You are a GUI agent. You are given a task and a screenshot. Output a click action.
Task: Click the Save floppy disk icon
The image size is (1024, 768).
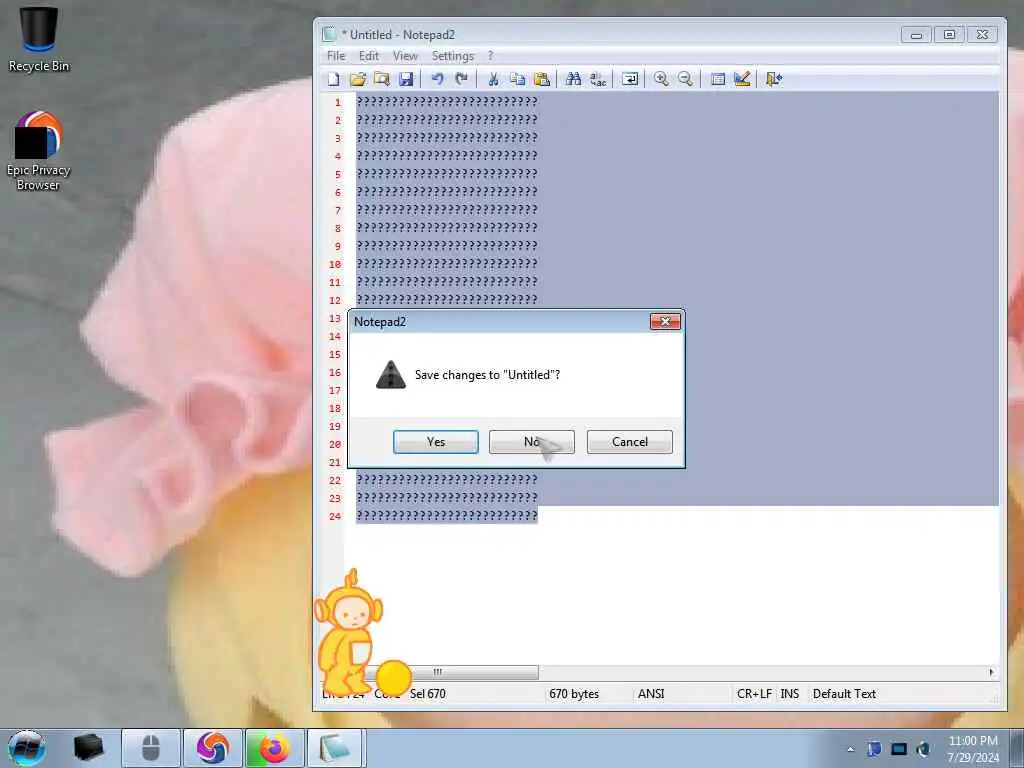click(406, 79)
